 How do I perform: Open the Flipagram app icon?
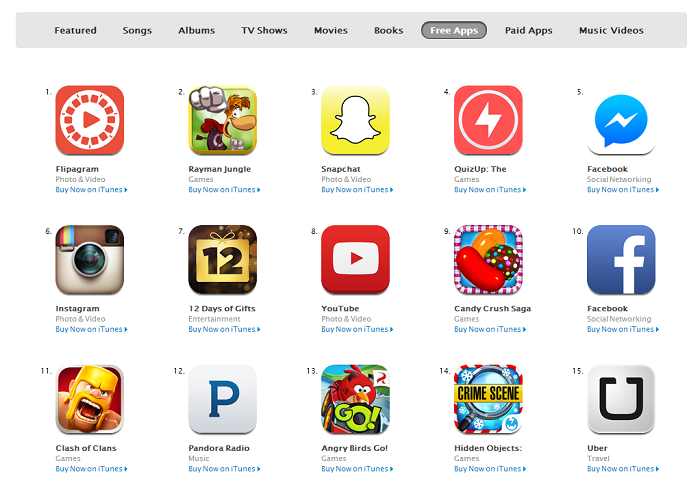tap(89, 120)
